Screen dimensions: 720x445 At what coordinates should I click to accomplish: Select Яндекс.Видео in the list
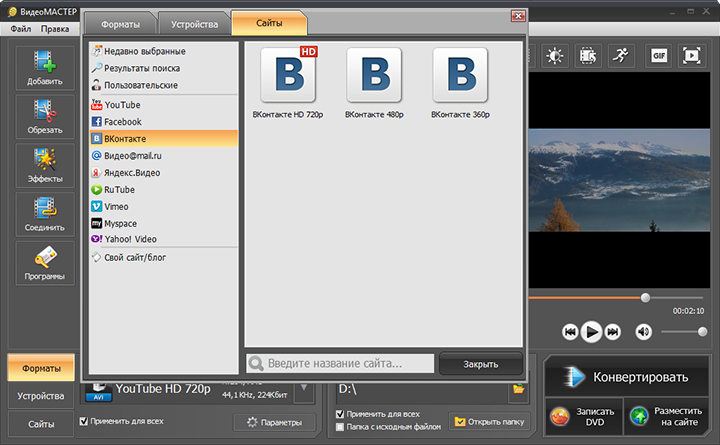(x=163, y=173)
